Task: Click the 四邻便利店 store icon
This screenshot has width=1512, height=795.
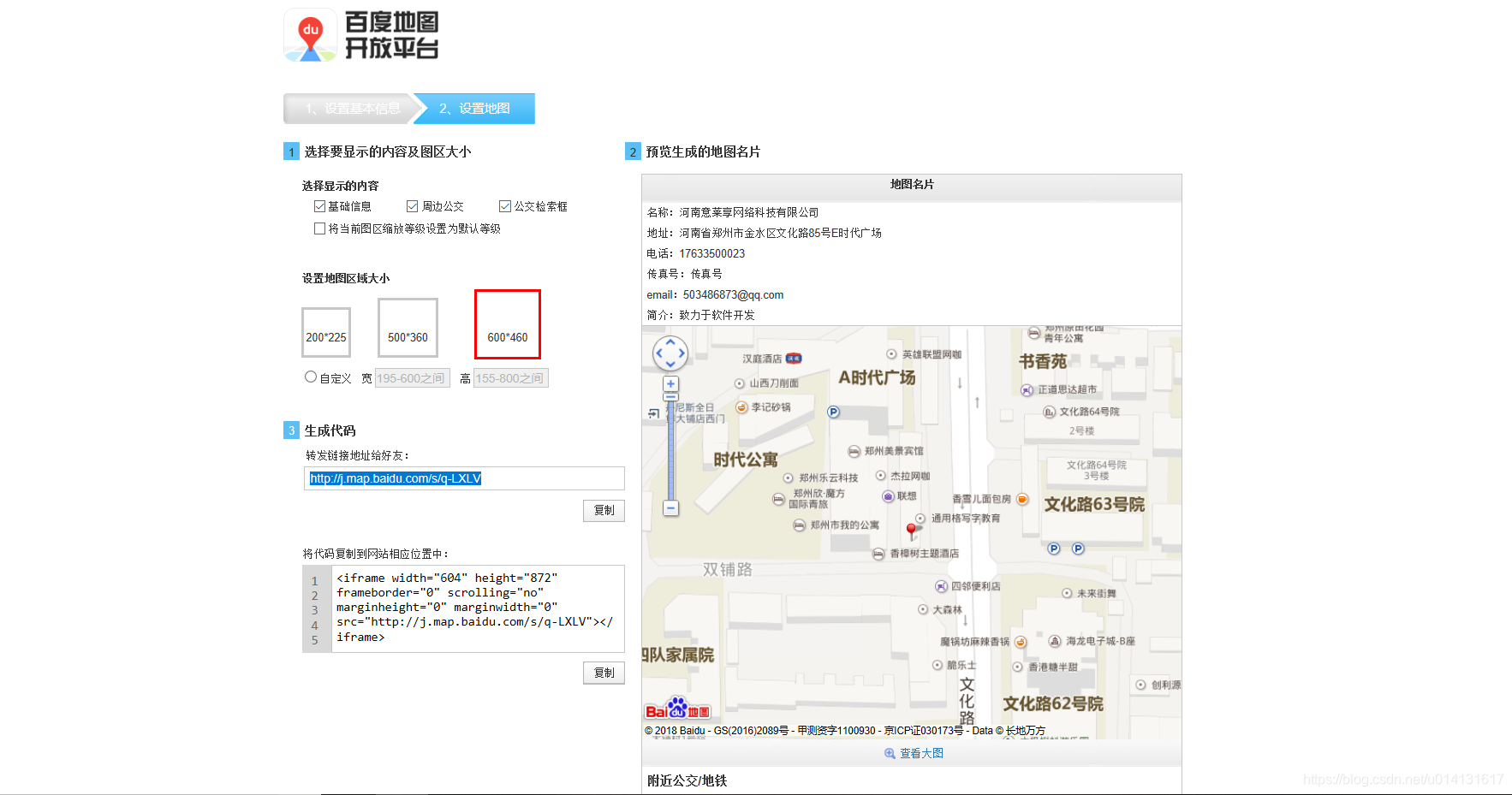Action: [x=941, y=586]
